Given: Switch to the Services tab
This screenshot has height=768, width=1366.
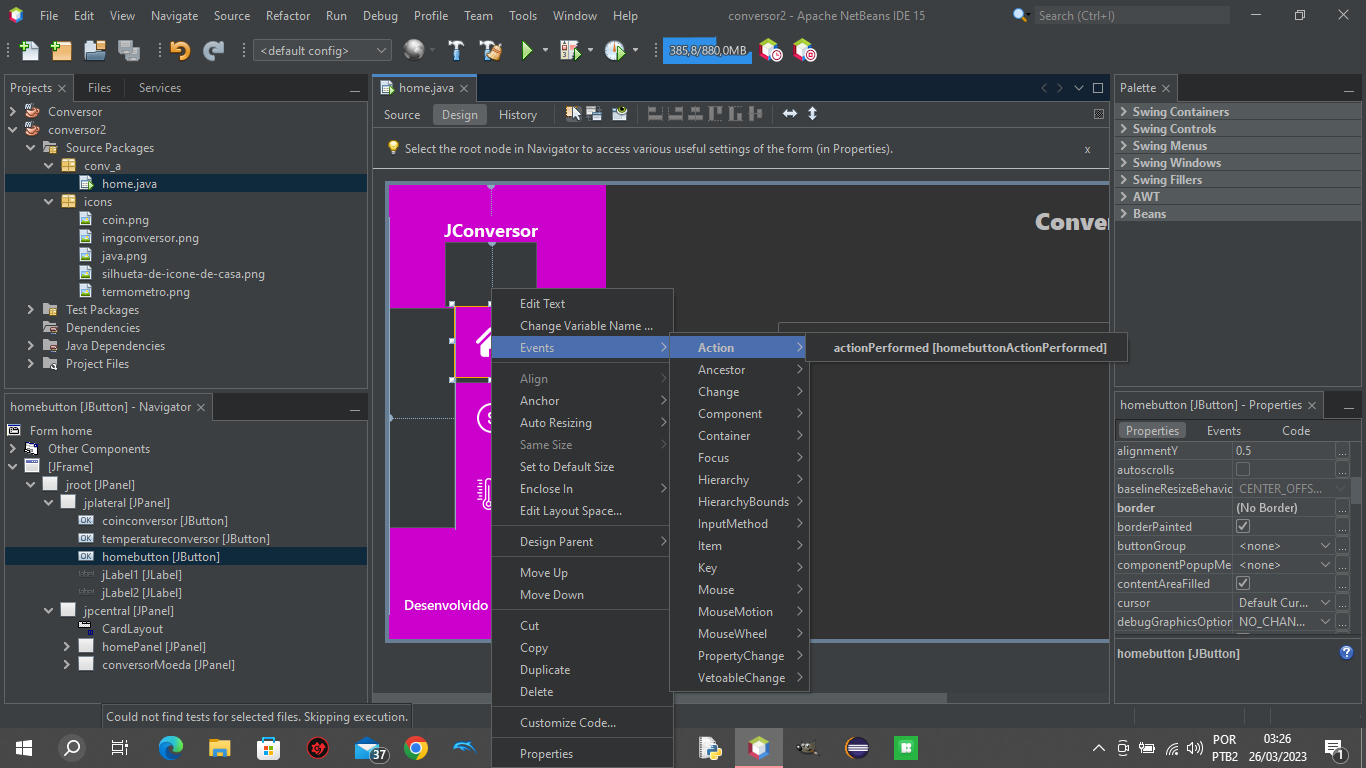Looking at the screenshot, I should tap(160, 88).
